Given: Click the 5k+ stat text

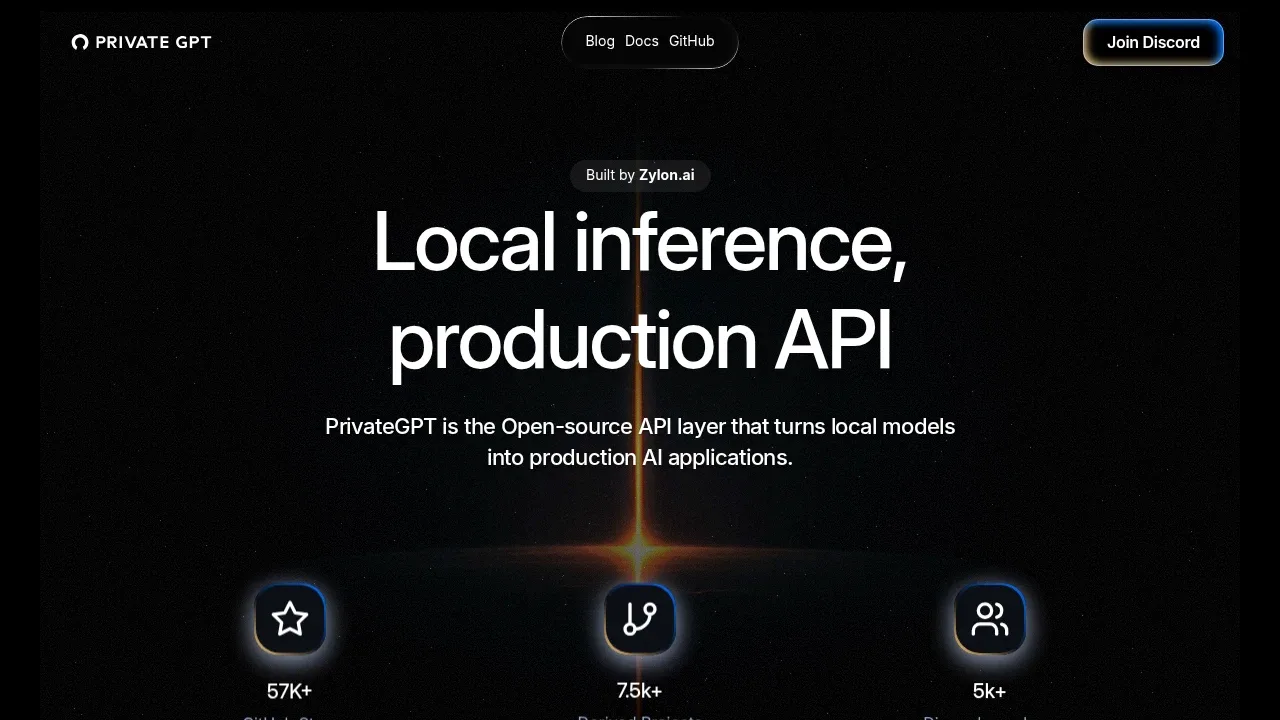Looking at the screenshot, I should pyautogui.click(x=990, y=691).
